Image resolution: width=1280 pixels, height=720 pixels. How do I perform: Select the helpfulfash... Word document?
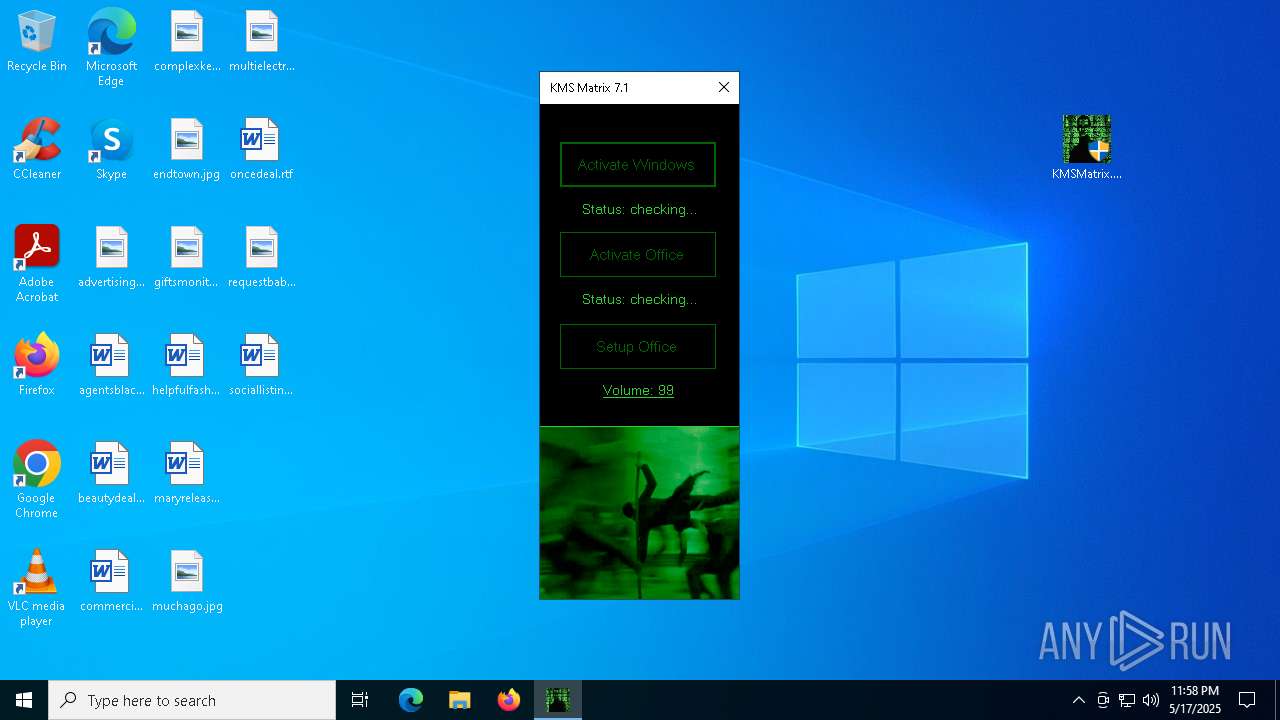point(187,366)
